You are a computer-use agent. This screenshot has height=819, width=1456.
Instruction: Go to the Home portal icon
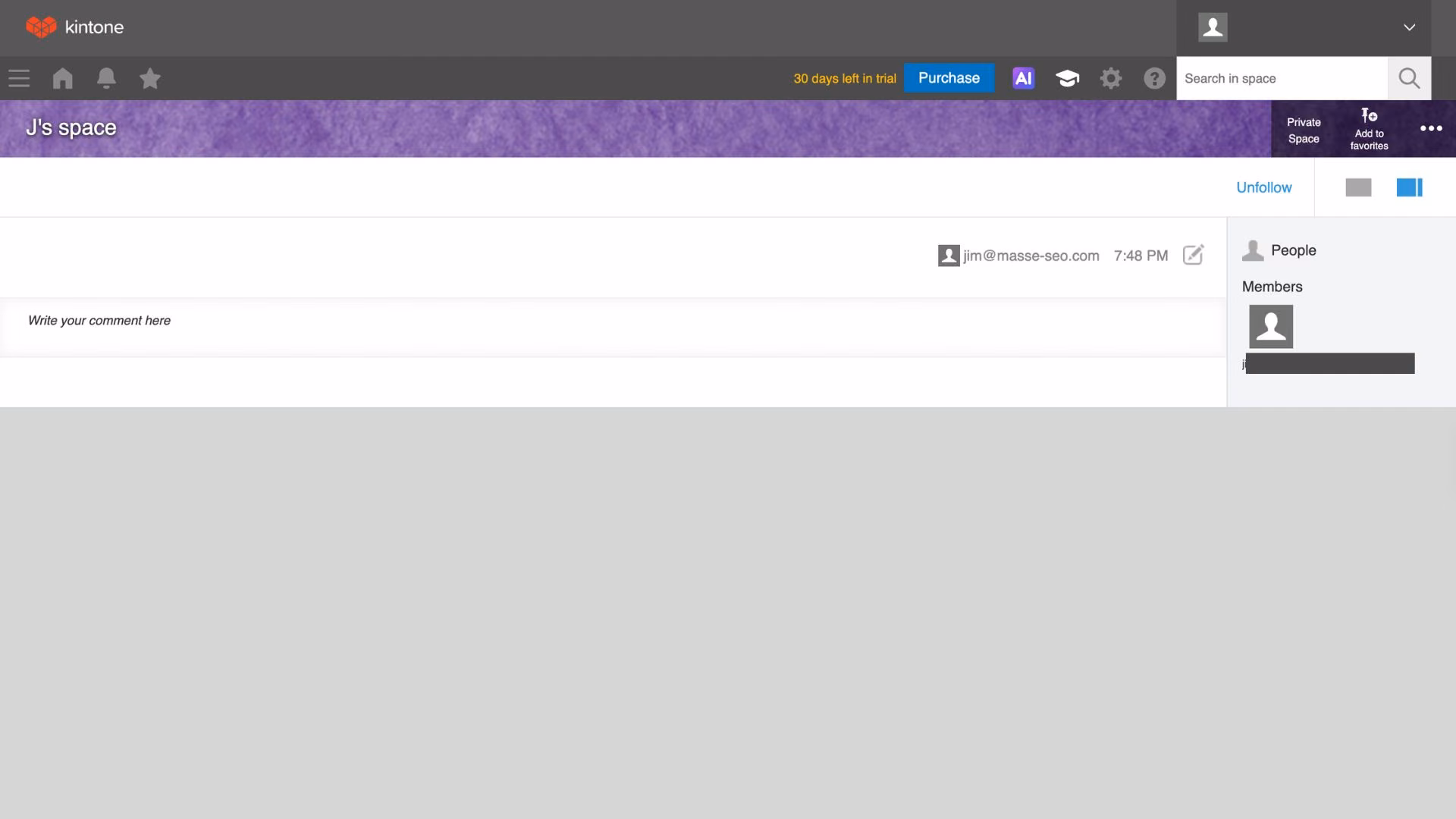pos(63,78)
